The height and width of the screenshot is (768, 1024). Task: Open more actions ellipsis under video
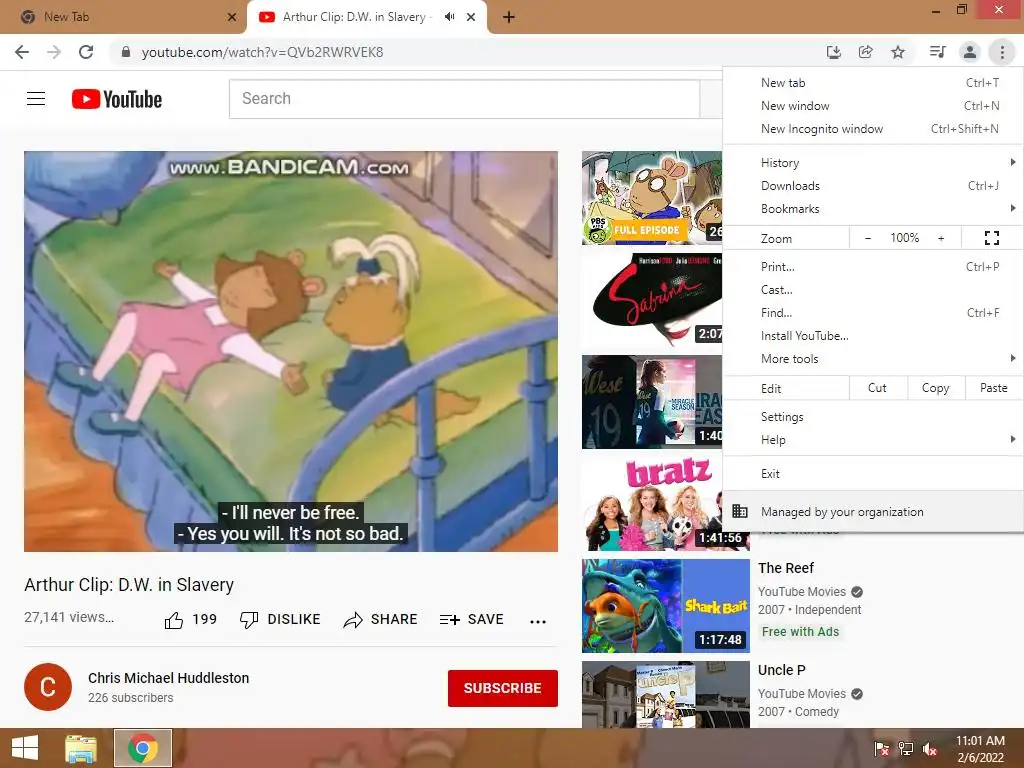[x=538, y=621]
